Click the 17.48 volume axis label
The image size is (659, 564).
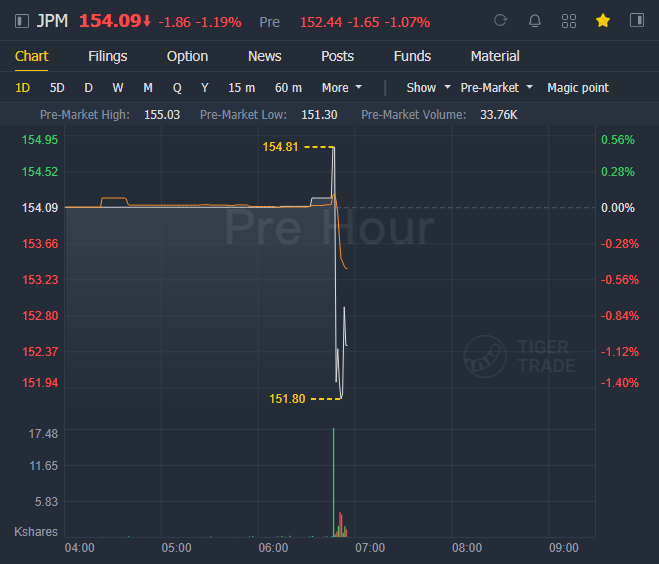coord(43,434)
